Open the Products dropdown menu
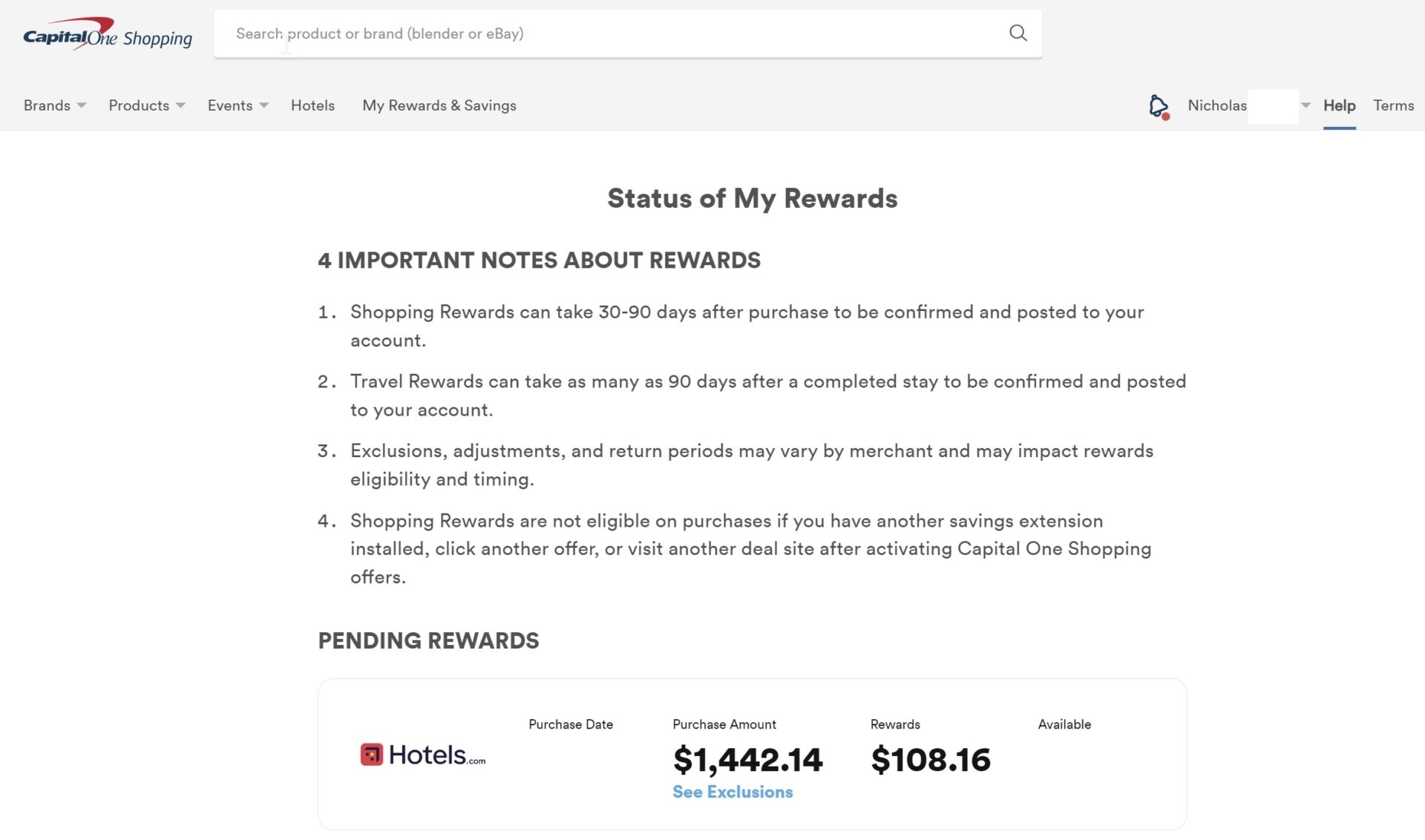 point(140,105)
